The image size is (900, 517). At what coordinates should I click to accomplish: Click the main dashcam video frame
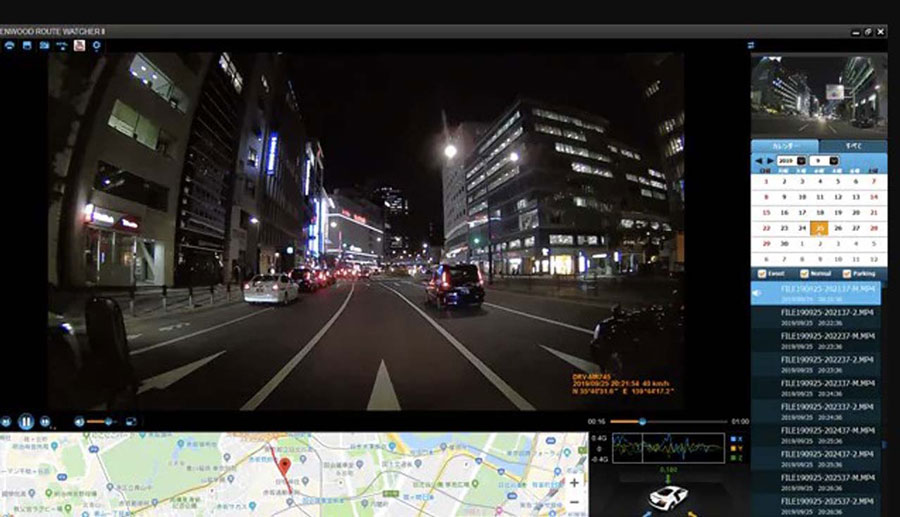coord(366,231)
